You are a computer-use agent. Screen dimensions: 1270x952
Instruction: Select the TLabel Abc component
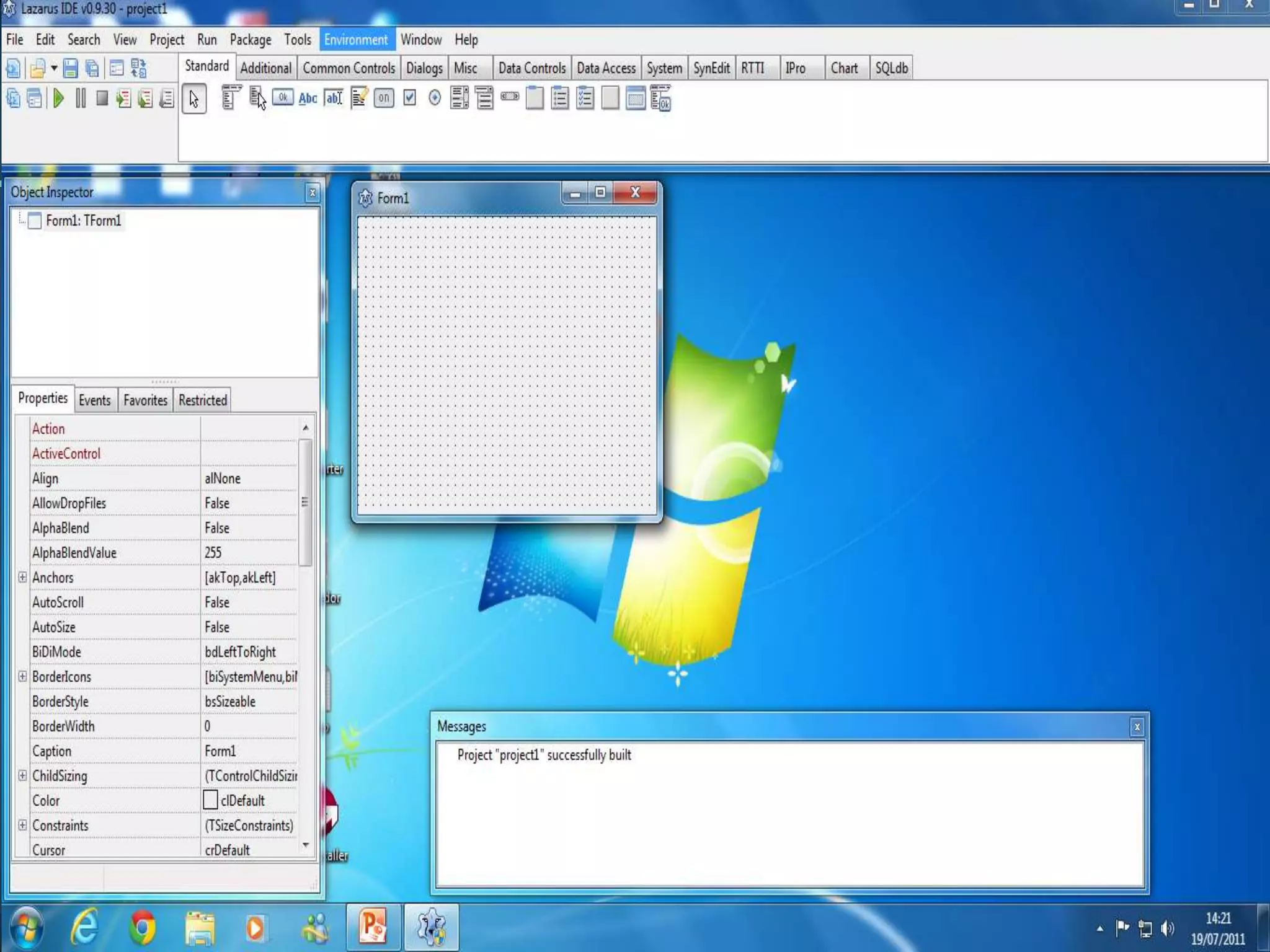pyautogui.click(x=308, y=98)
